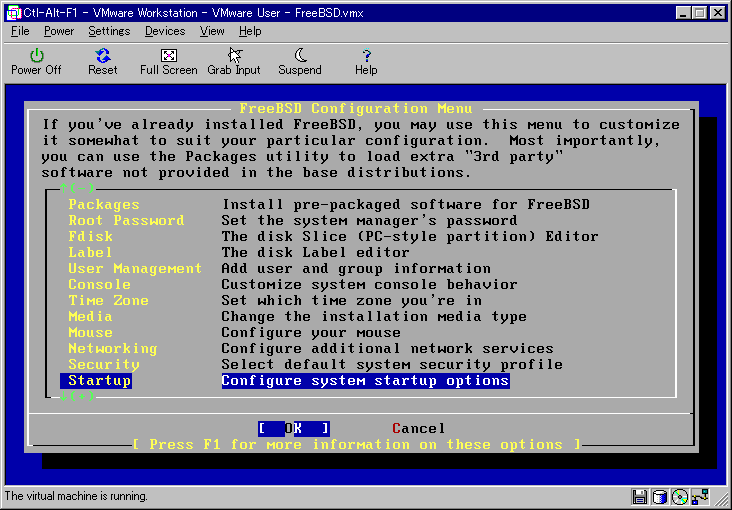Viewport: 732px width, 510px height.
Task: Select the Security entry
Action: pyautogui.click(x=104, y=364)
